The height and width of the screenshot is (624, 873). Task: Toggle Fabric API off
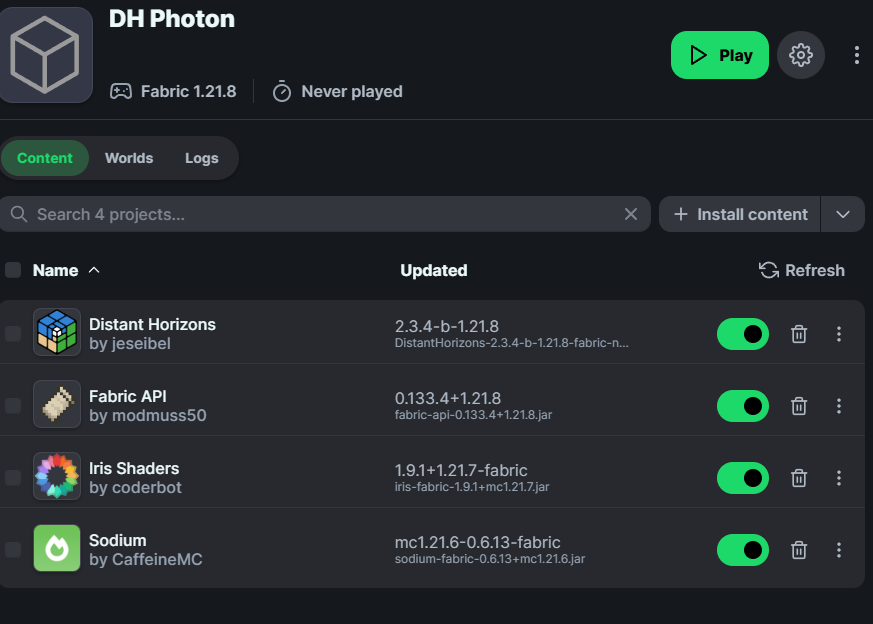(x=743, y=406)
